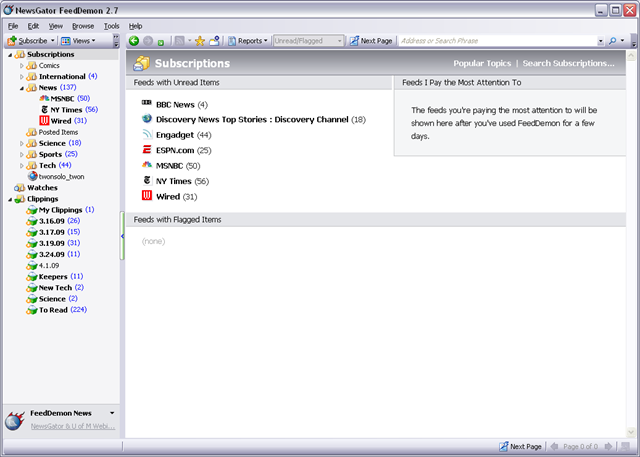Expand the Sports folder

[22, 155]
